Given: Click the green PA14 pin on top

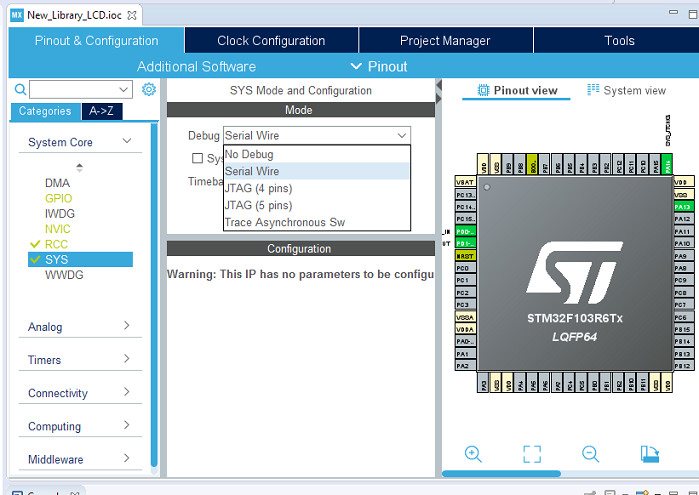Looking at the screenshot, I should [667, 164].
